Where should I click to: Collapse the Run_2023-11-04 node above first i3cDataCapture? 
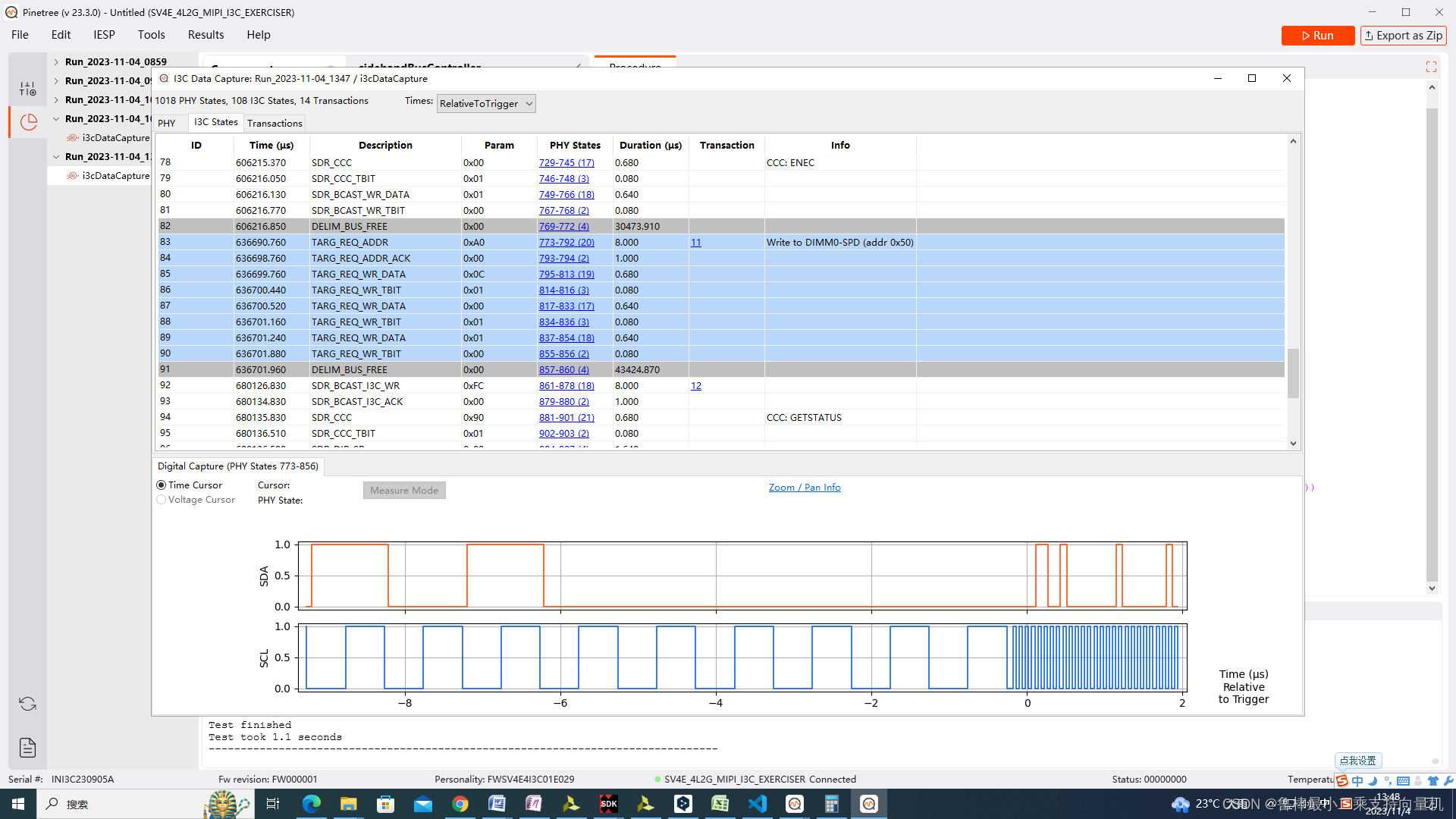(x=56, y=119)
